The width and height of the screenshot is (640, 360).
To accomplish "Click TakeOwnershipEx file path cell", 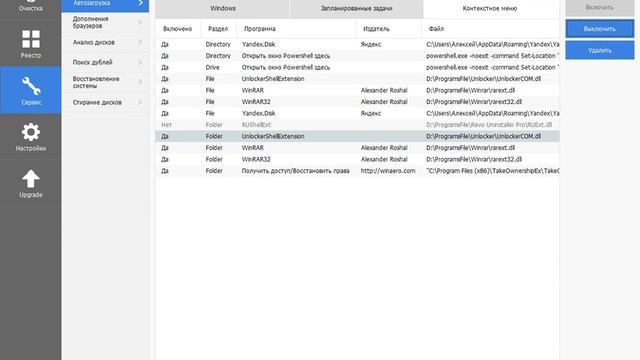I will (493, 171).
